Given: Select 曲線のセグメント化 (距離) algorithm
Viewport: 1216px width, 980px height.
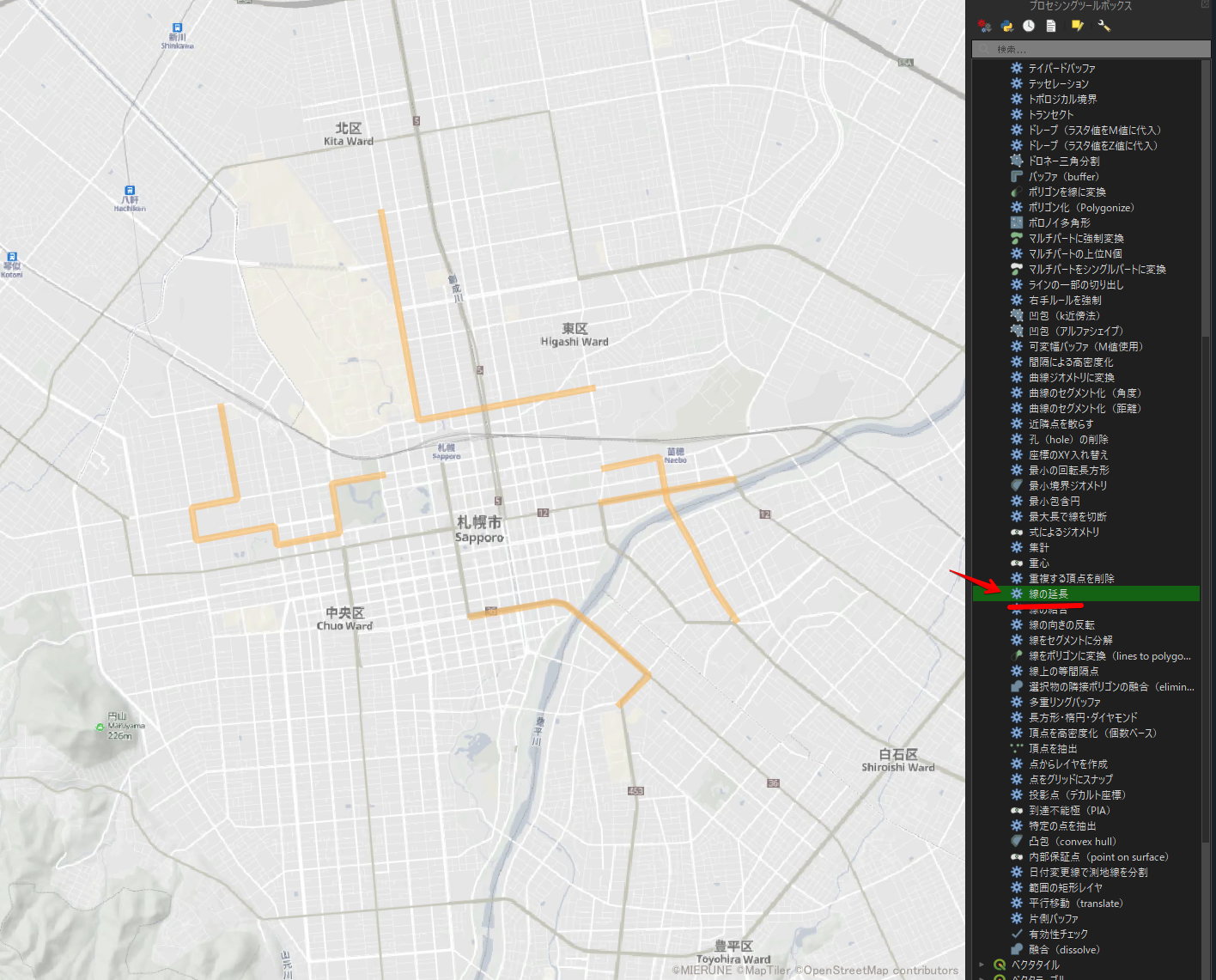Looking at the screenshot, I should 1085,409.
